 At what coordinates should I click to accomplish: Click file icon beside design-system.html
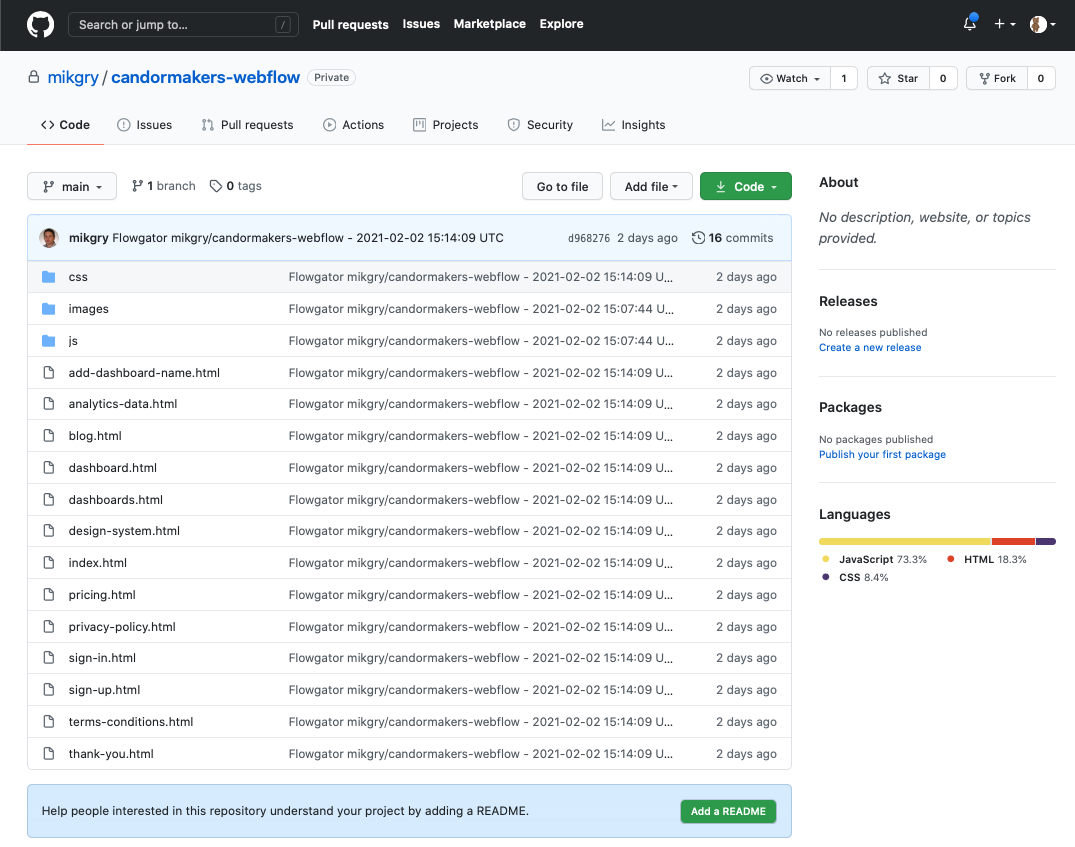(x=49, y=531)
